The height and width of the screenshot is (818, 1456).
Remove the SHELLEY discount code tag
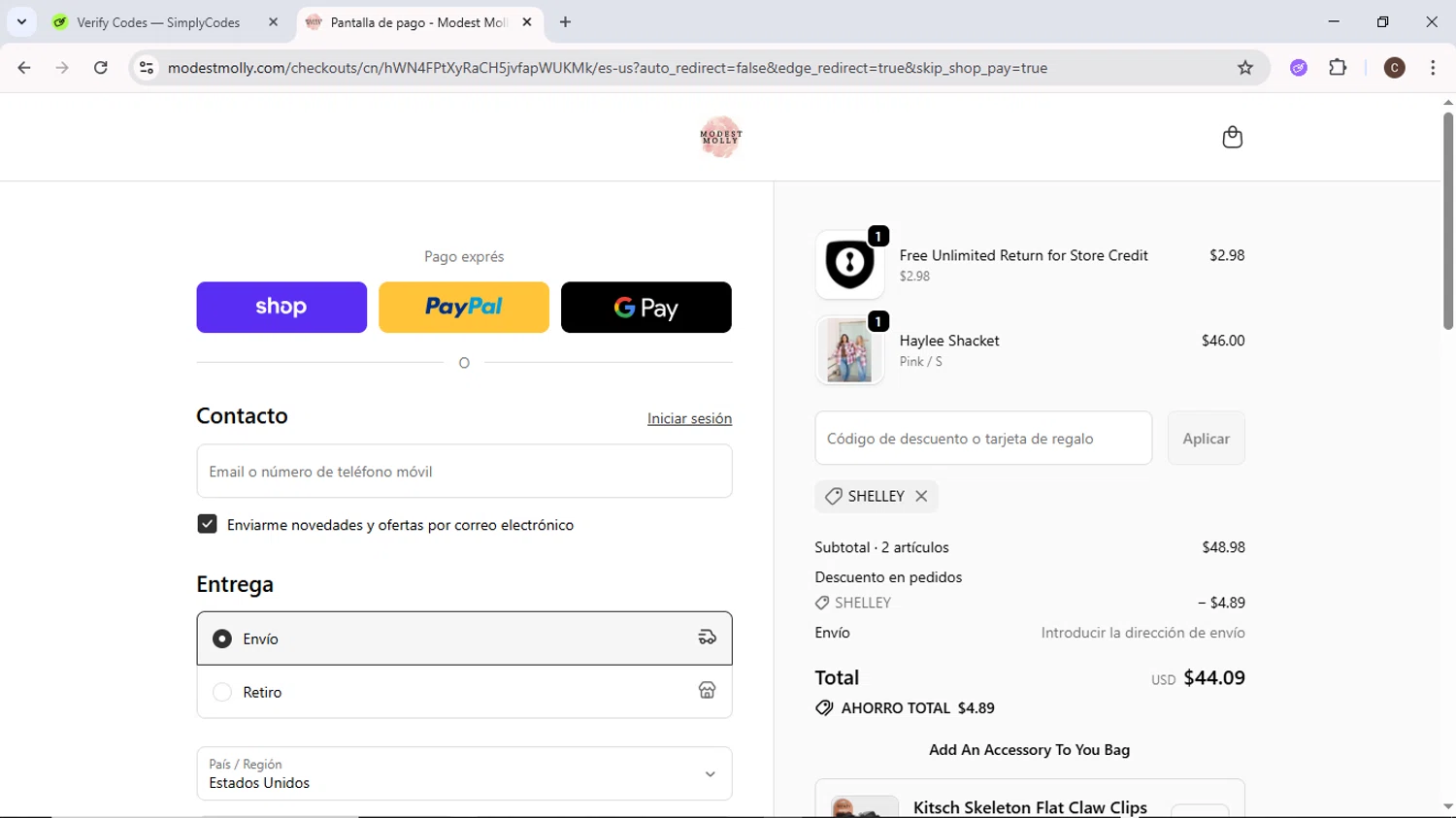[921, 496]
